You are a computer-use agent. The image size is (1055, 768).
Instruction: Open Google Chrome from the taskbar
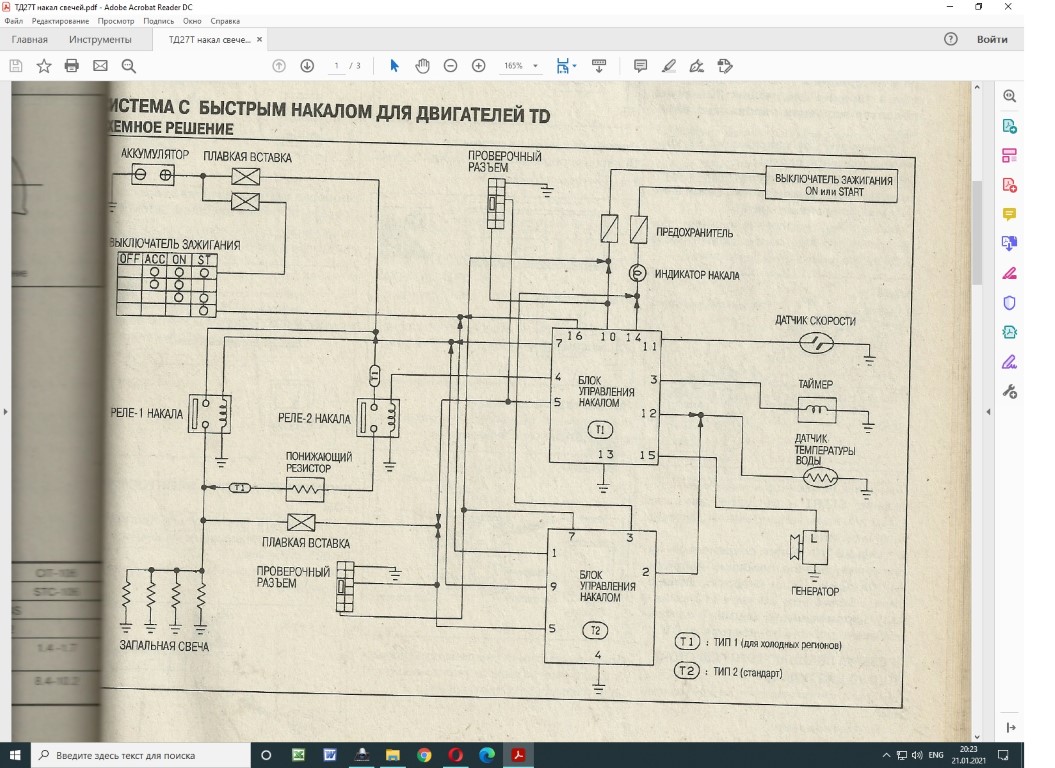(x=424, y=755)
